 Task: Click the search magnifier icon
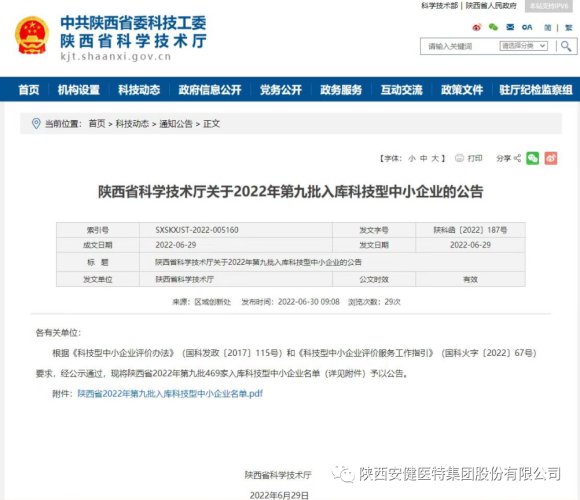[566, 46]
